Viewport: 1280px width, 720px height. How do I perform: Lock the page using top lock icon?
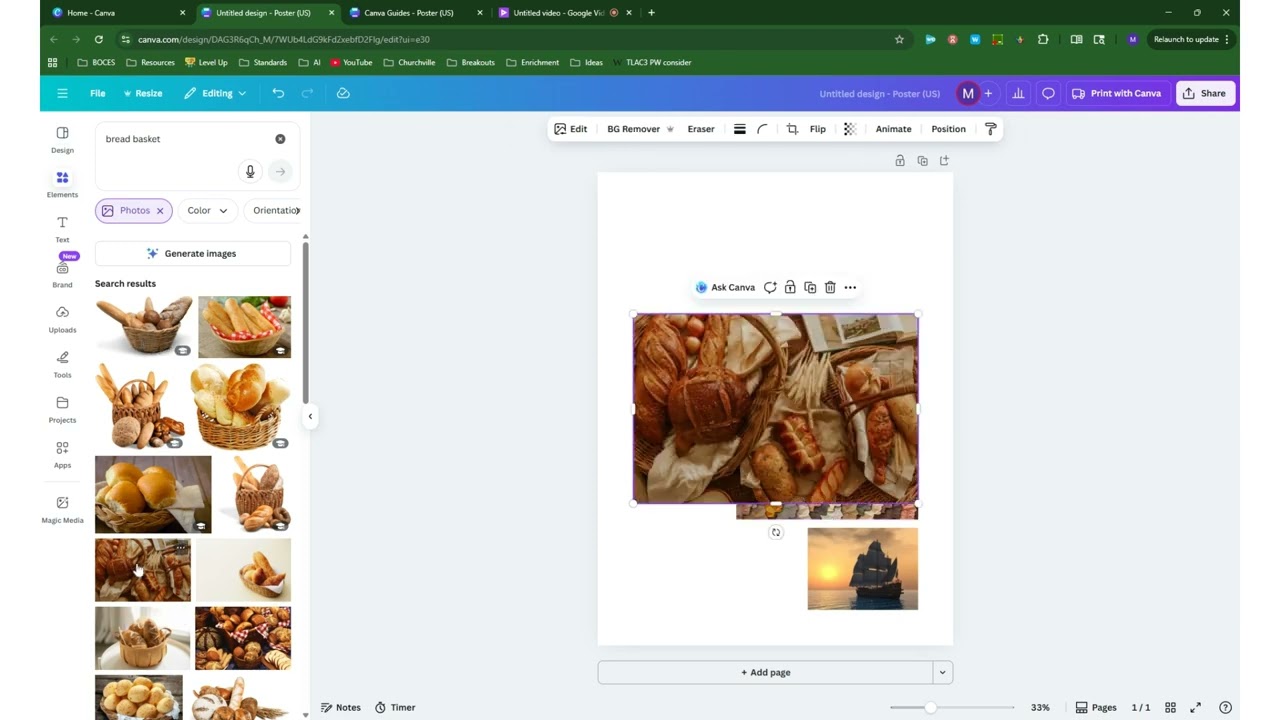(x=900, y=160)
